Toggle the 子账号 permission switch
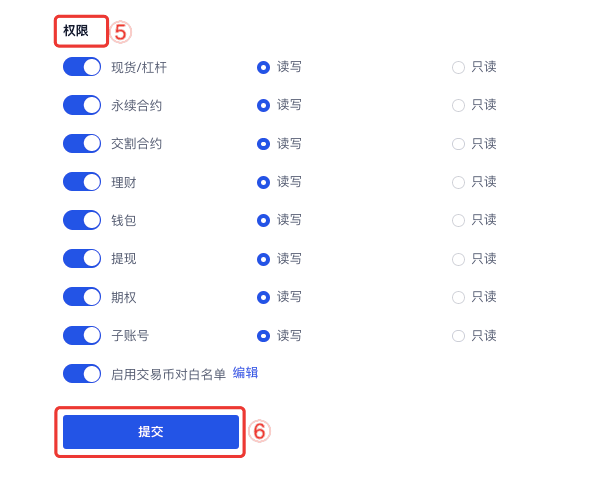 [x=82, y=335]
